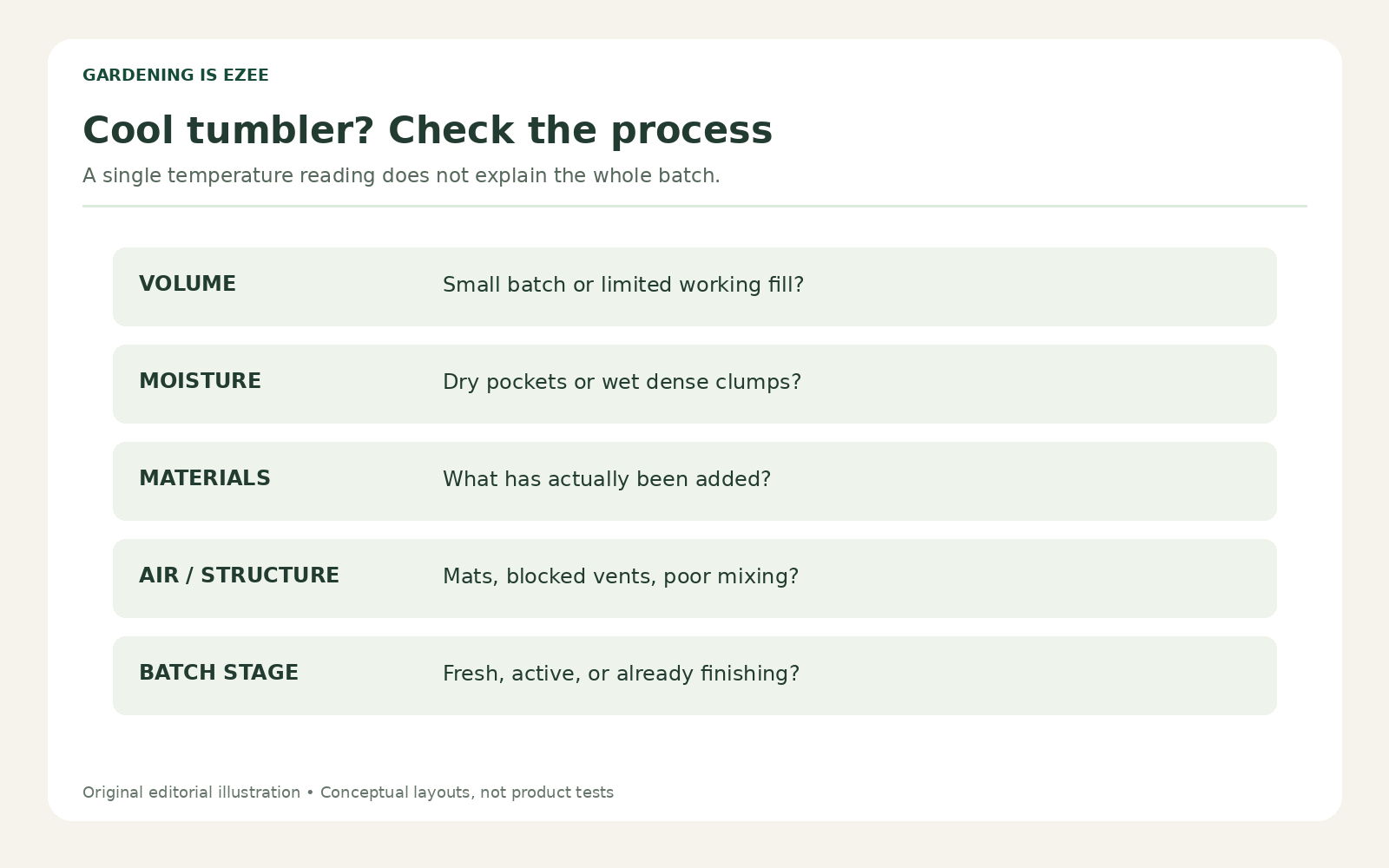The height and width of the screenshot is (868, 1389).
Task: Click the divider line under the subtitle
Action: tap(694, 206)
